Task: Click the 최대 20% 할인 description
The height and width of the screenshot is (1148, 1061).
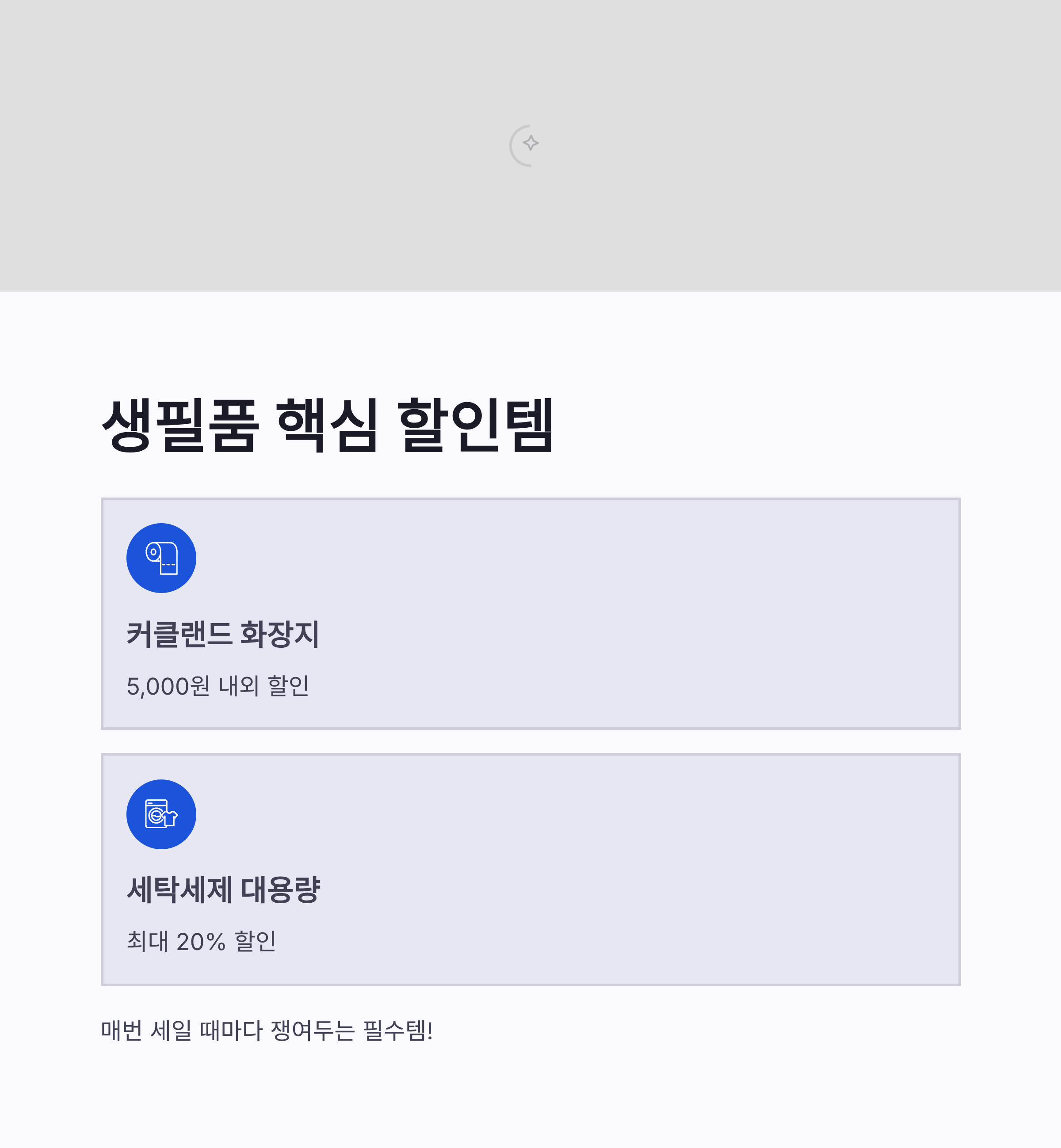Action: click(x=201, y=942)
